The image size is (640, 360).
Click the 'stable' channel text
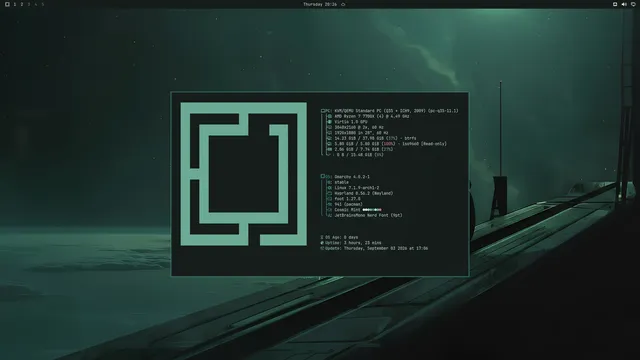coord(342,182)
